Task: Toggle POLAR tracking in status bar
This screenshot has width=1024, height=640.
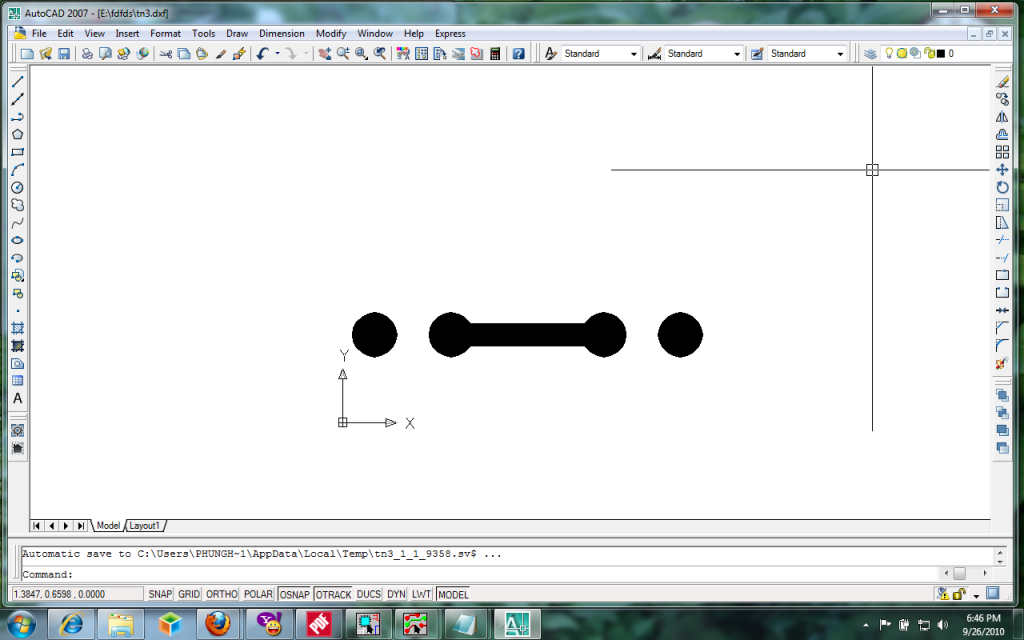Action: 258,594
